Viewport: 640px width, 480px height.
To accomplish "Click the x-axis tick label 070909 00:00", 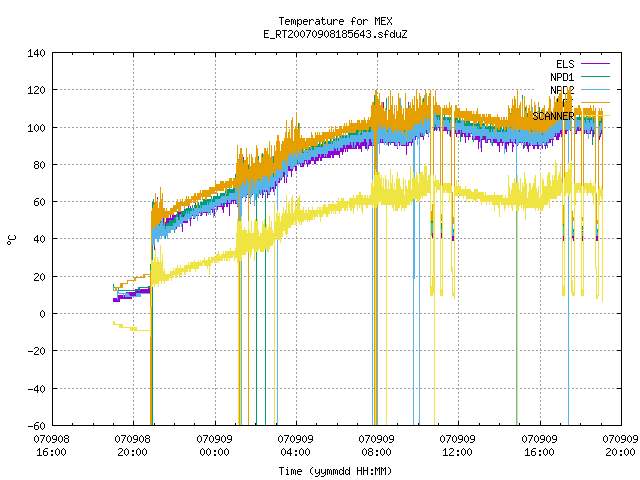I will pyautogui.click(x=214, y=445).
